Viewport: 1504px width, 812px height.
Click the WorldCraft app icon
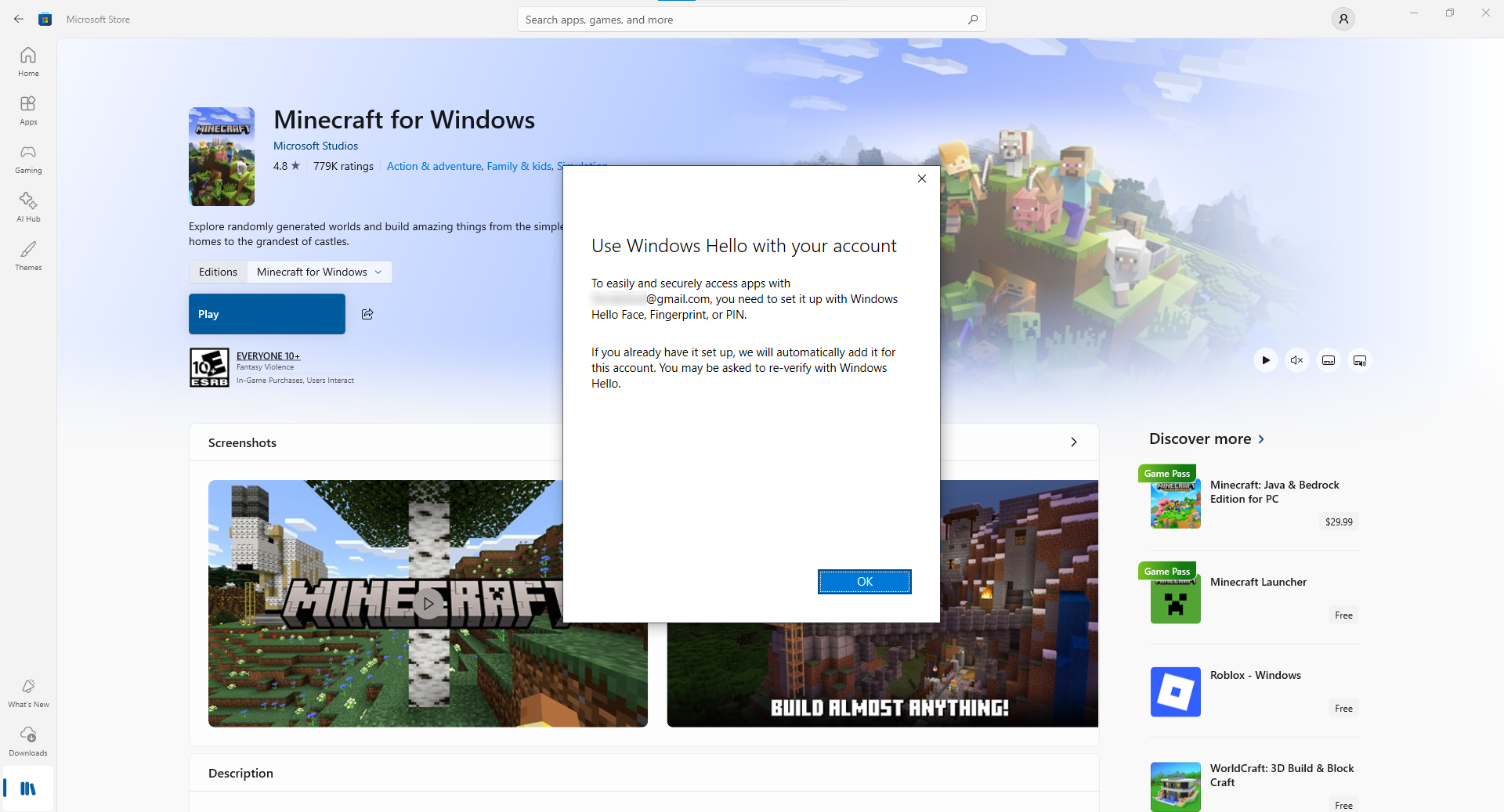1175,787
